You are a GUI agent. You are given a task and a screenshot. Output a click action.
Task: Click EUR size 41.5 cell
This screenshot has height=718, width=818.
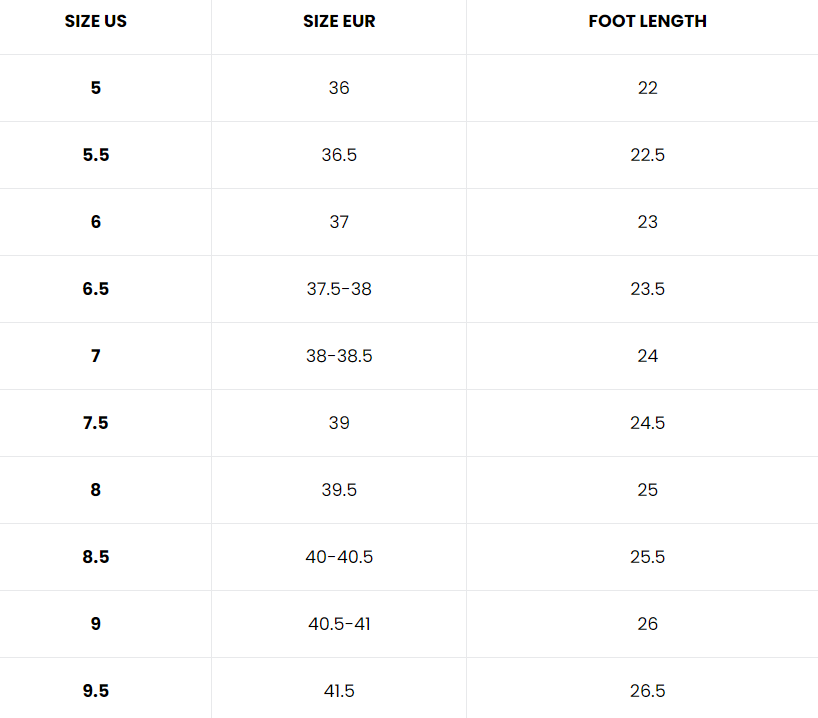[x=339, y=691]
